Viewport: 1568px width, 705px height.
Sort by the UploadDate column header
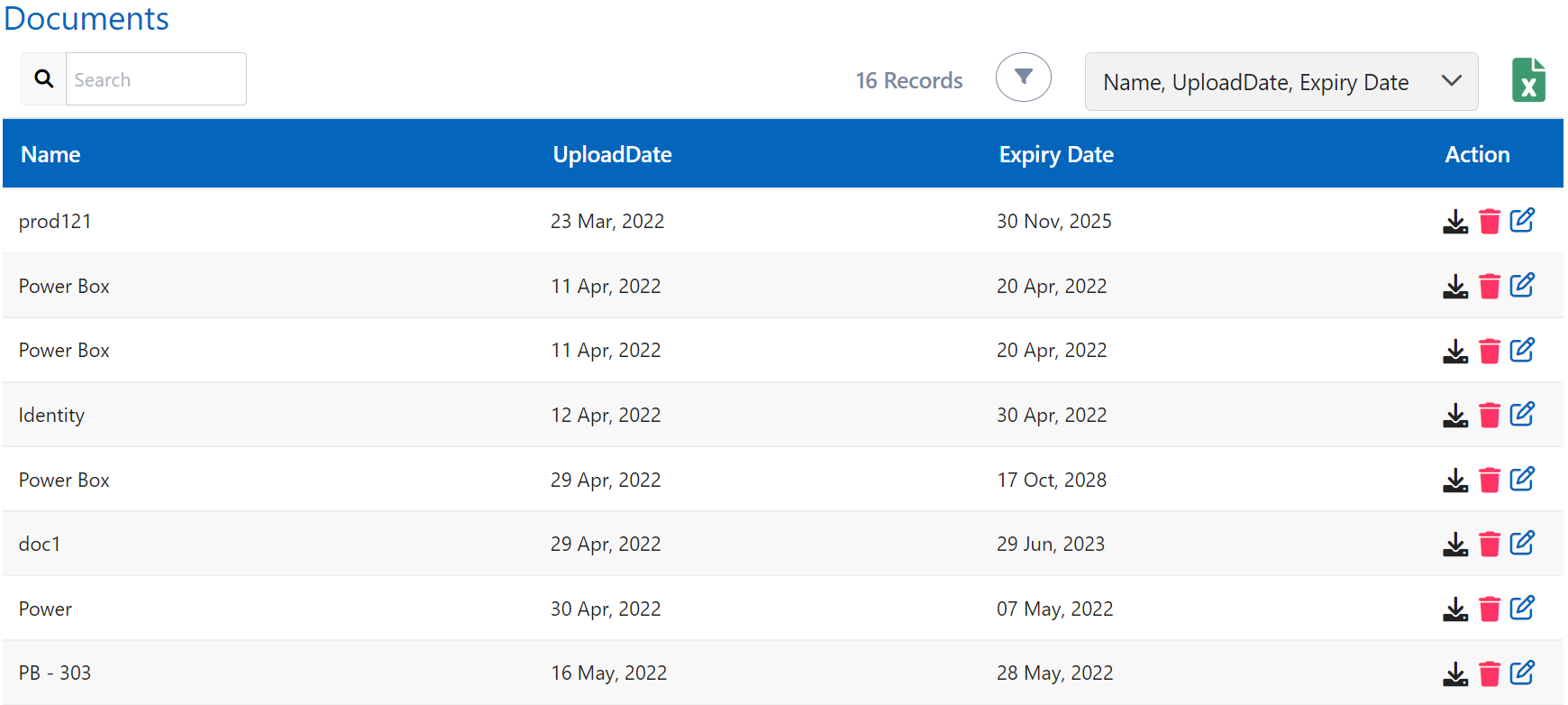coord(612,154)
